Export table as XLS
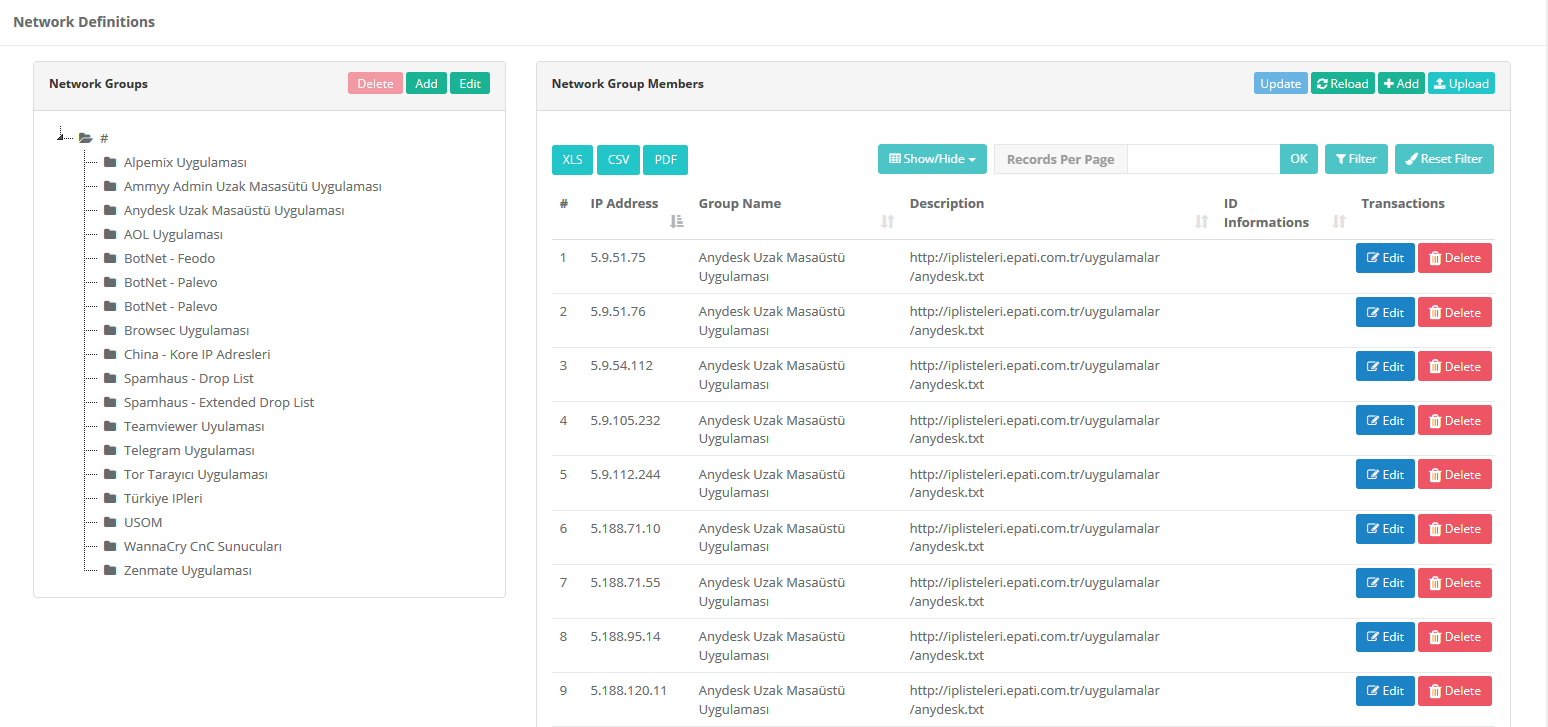1548x727 pixels. click(572, 160)
